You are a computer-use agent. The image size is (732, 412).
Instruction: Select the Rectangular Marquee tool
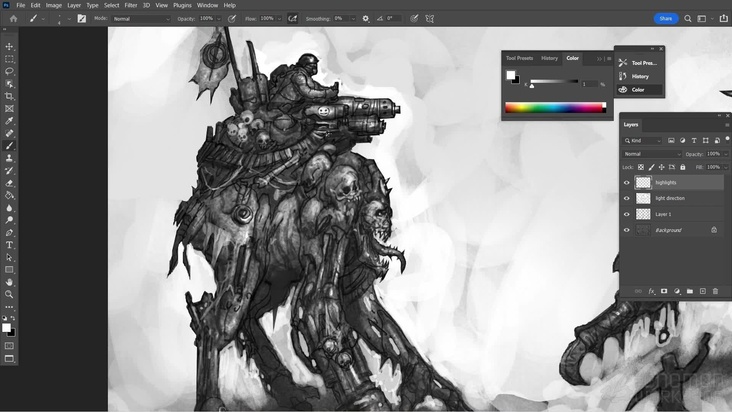[9, 59]
